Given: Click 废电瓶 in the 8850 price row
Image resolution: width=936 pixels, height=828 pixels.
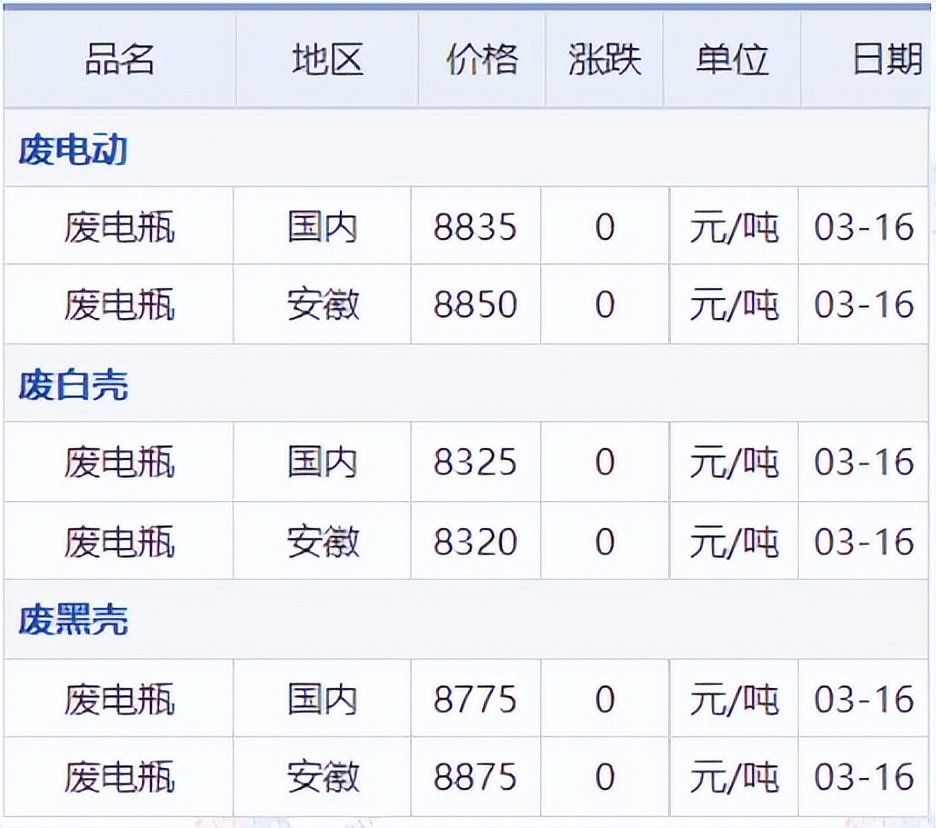Looking at the screenshot, I should pyautogui.click(x=119, y=304).
